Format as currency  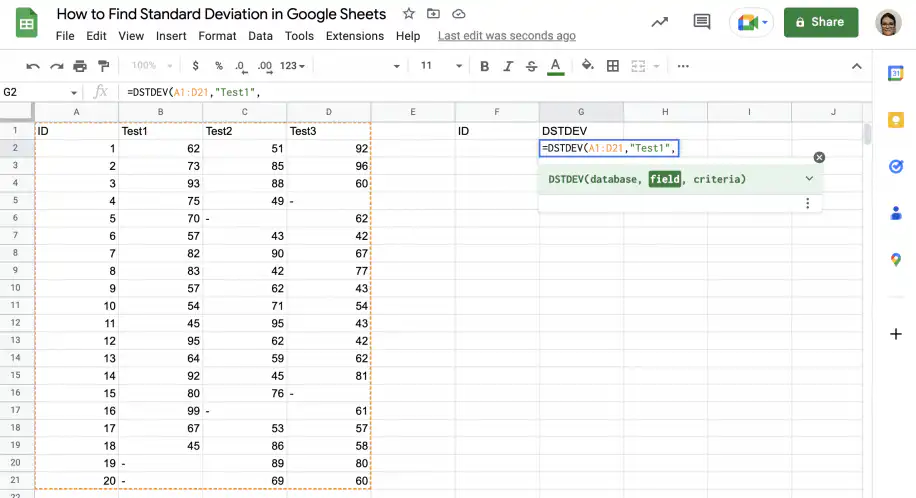[x=196, y=65]
